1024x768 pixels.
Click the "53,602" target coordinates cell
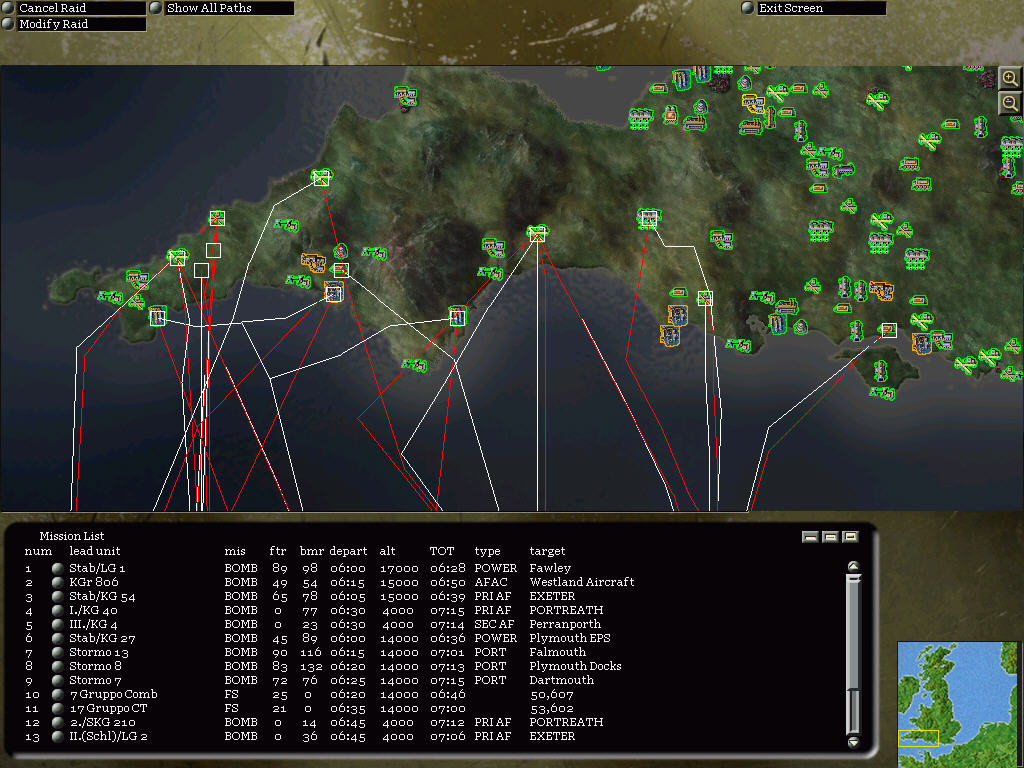click(x=552, y=708)
